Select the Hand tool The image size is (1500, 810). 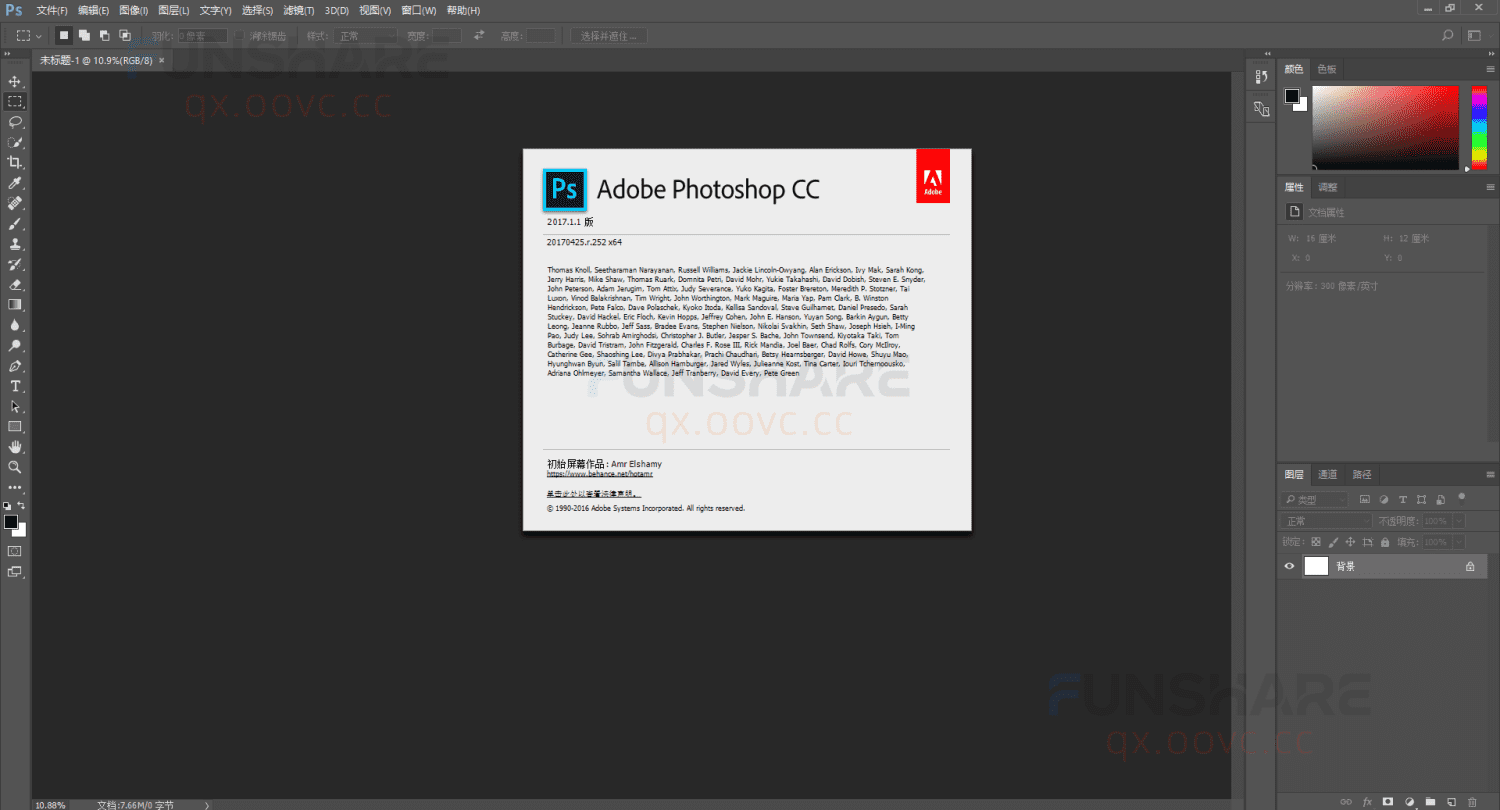point(15,447)
